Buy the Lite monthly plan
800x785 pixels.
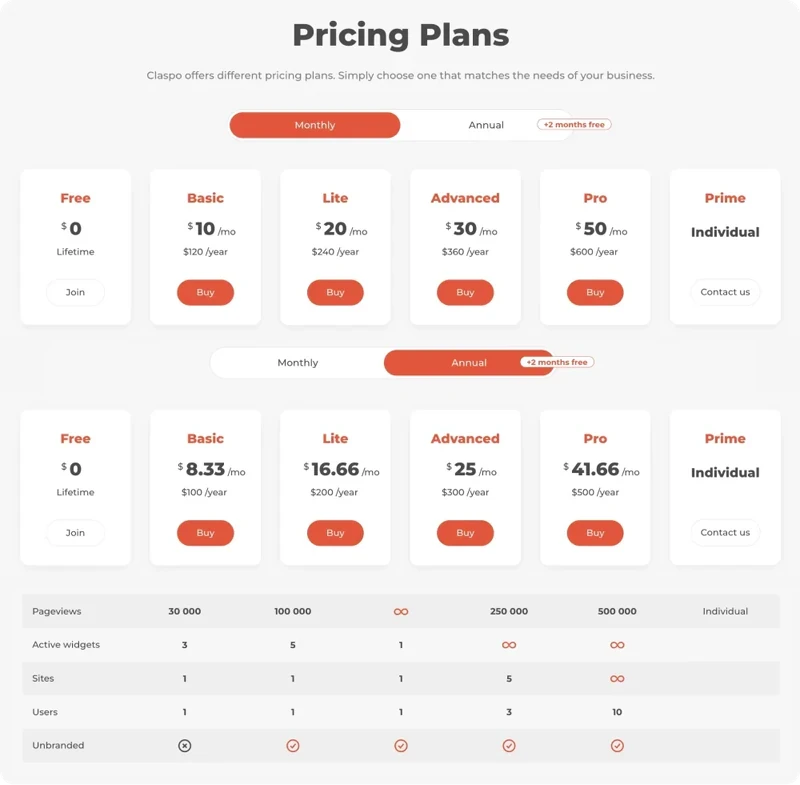coord(335,292)
